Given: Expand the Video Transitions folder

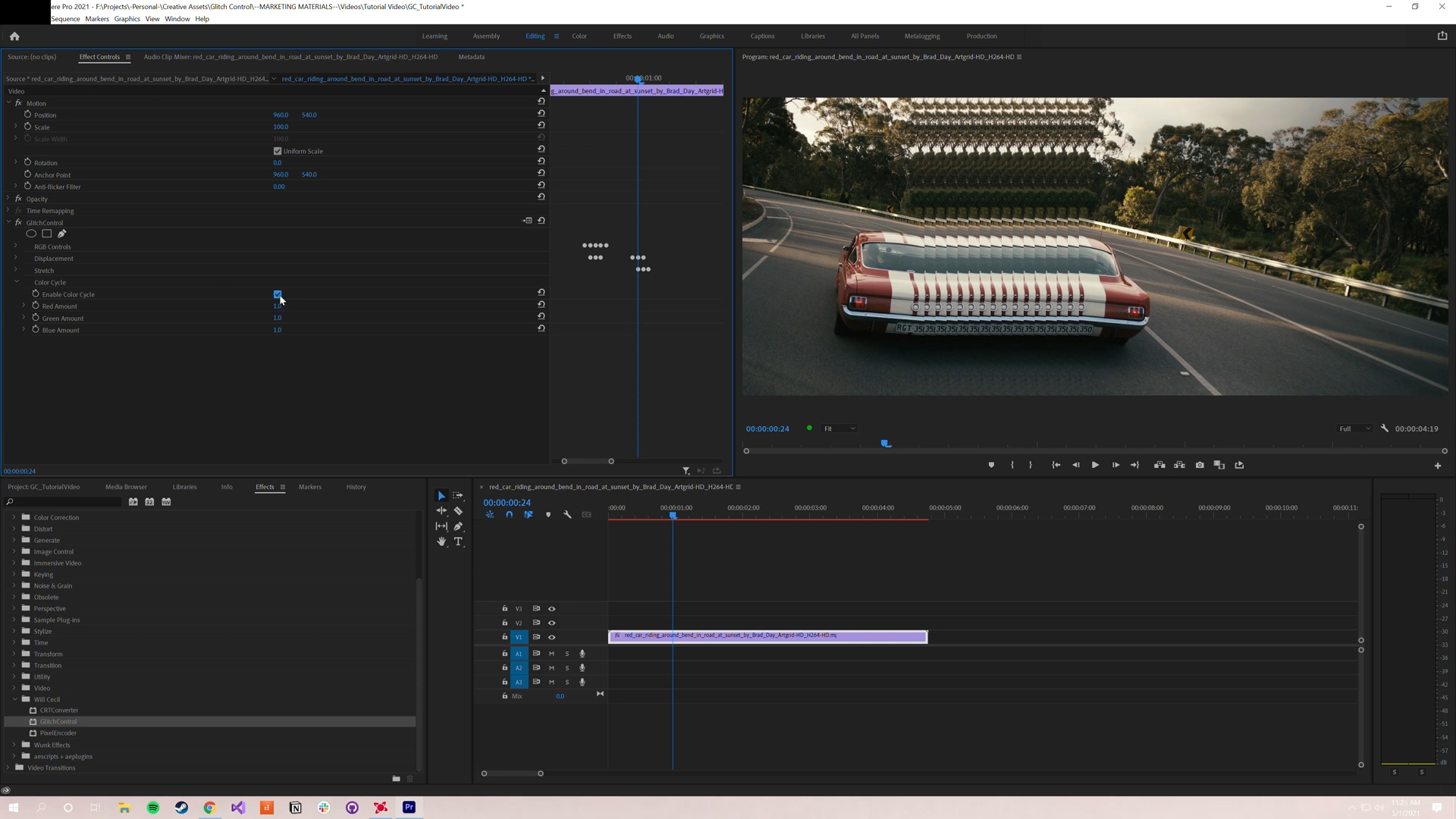Looking at the screenshot, I should click(8, 768).
